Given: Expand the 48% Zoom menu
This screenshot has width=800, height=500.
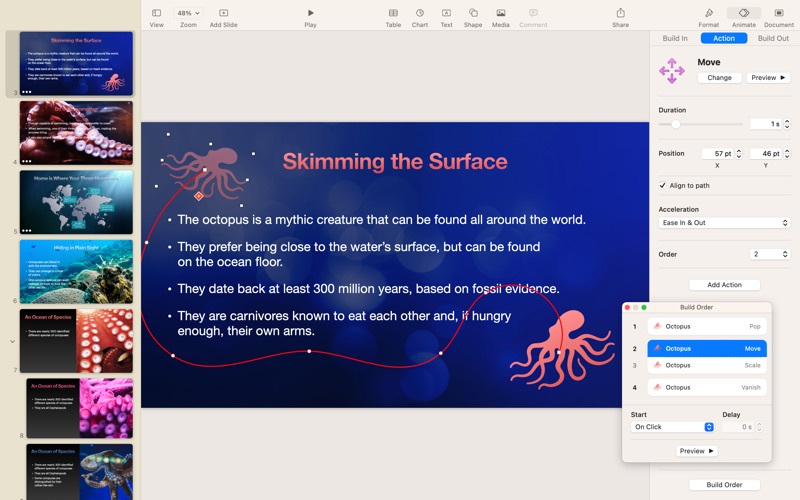Looking at the screenshot, I should (188, 13).
